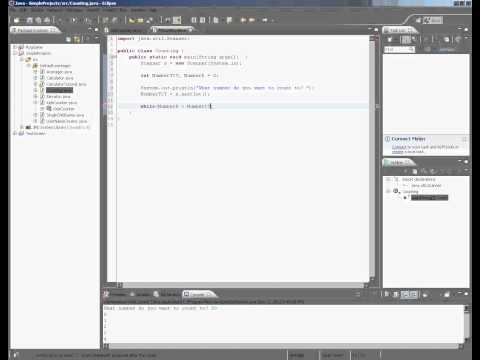
Task: Select the highlighted Counting.java file
Action: pos(59,90)
